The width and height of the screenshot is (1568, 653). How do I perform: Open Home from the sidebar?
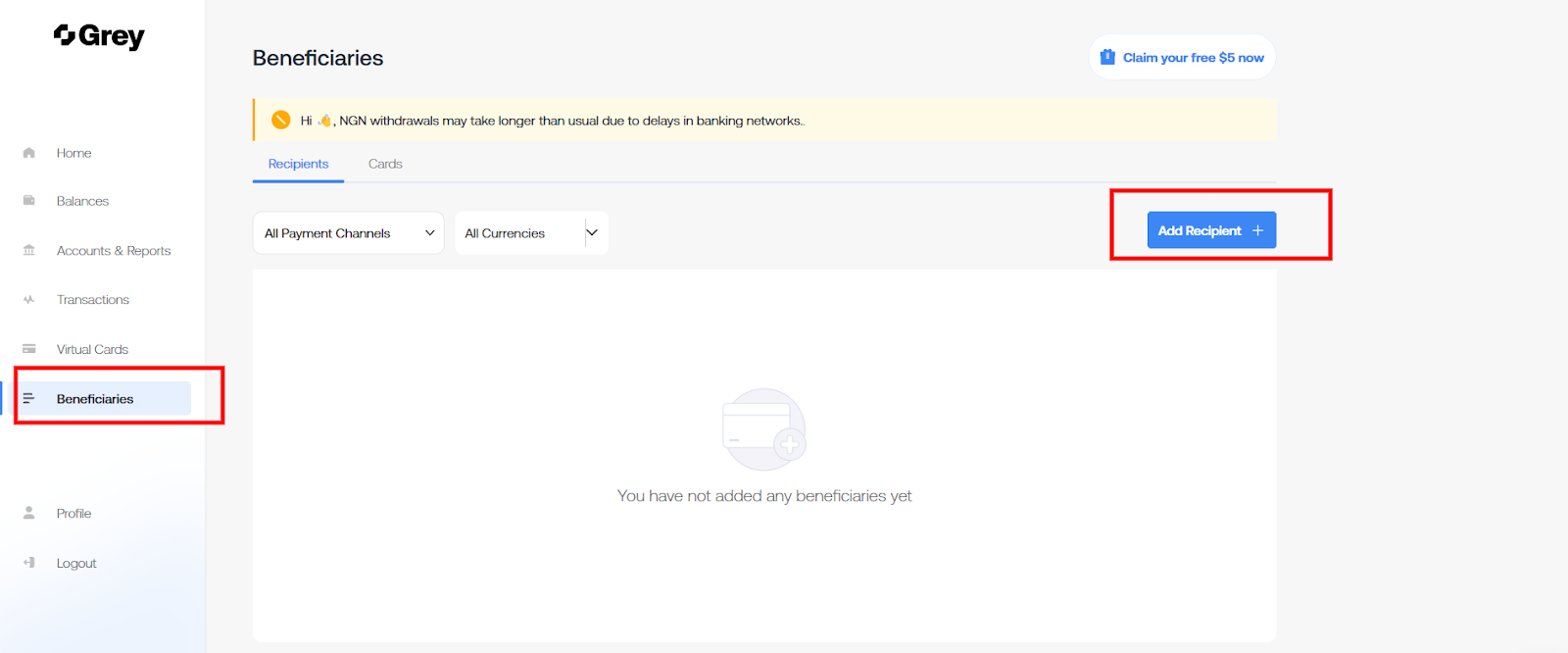73,153
